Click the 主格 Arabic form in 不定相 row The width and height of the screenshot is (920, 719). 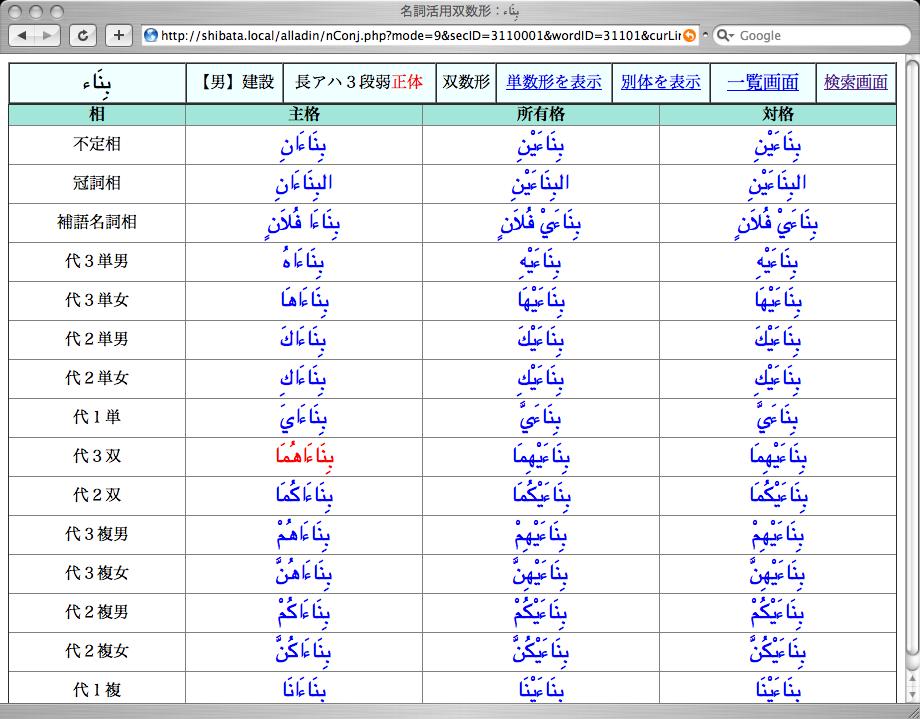click(303, 146)
